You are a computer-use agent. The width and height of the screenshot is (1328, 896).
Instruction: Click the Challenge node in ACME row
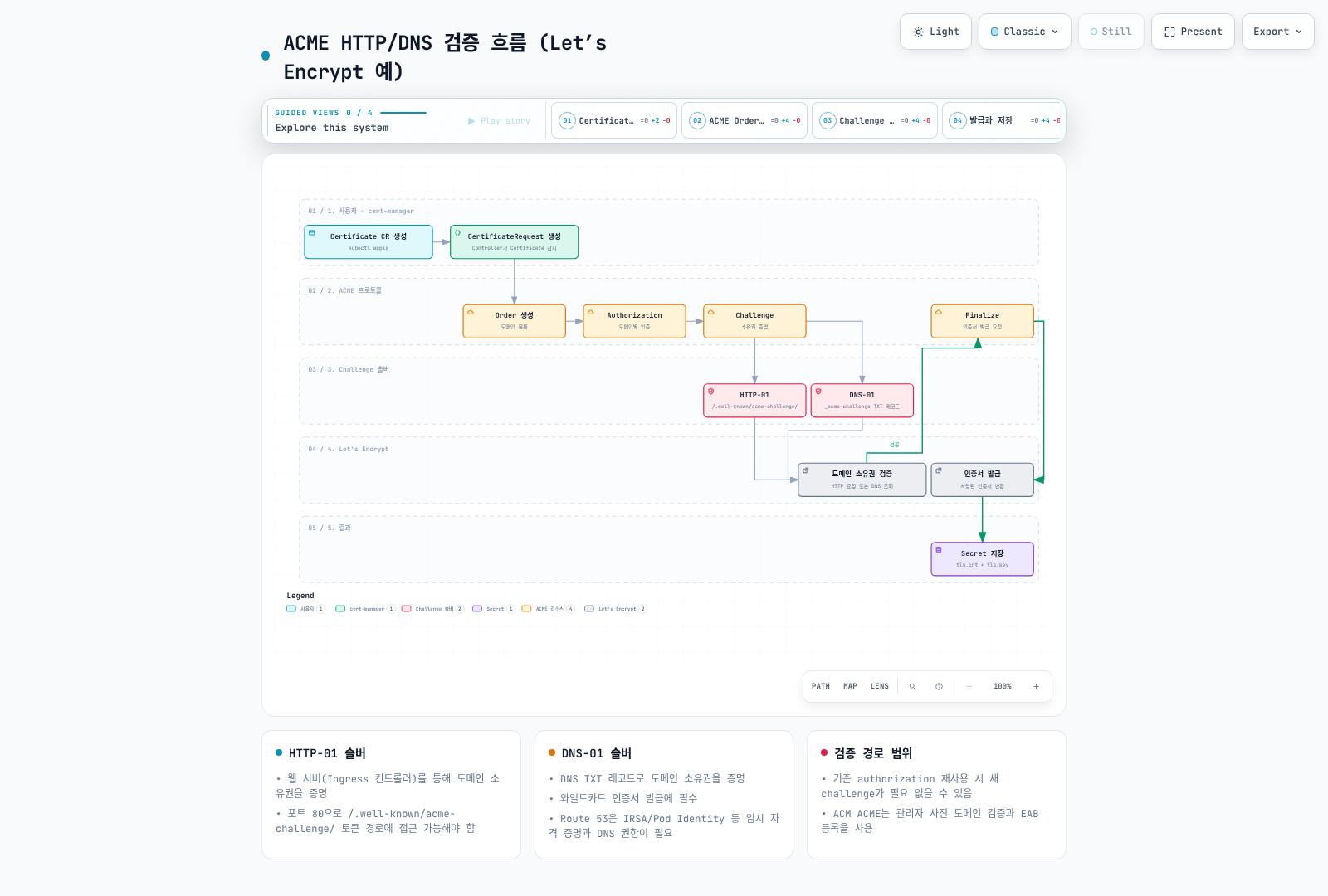(754, 321)
